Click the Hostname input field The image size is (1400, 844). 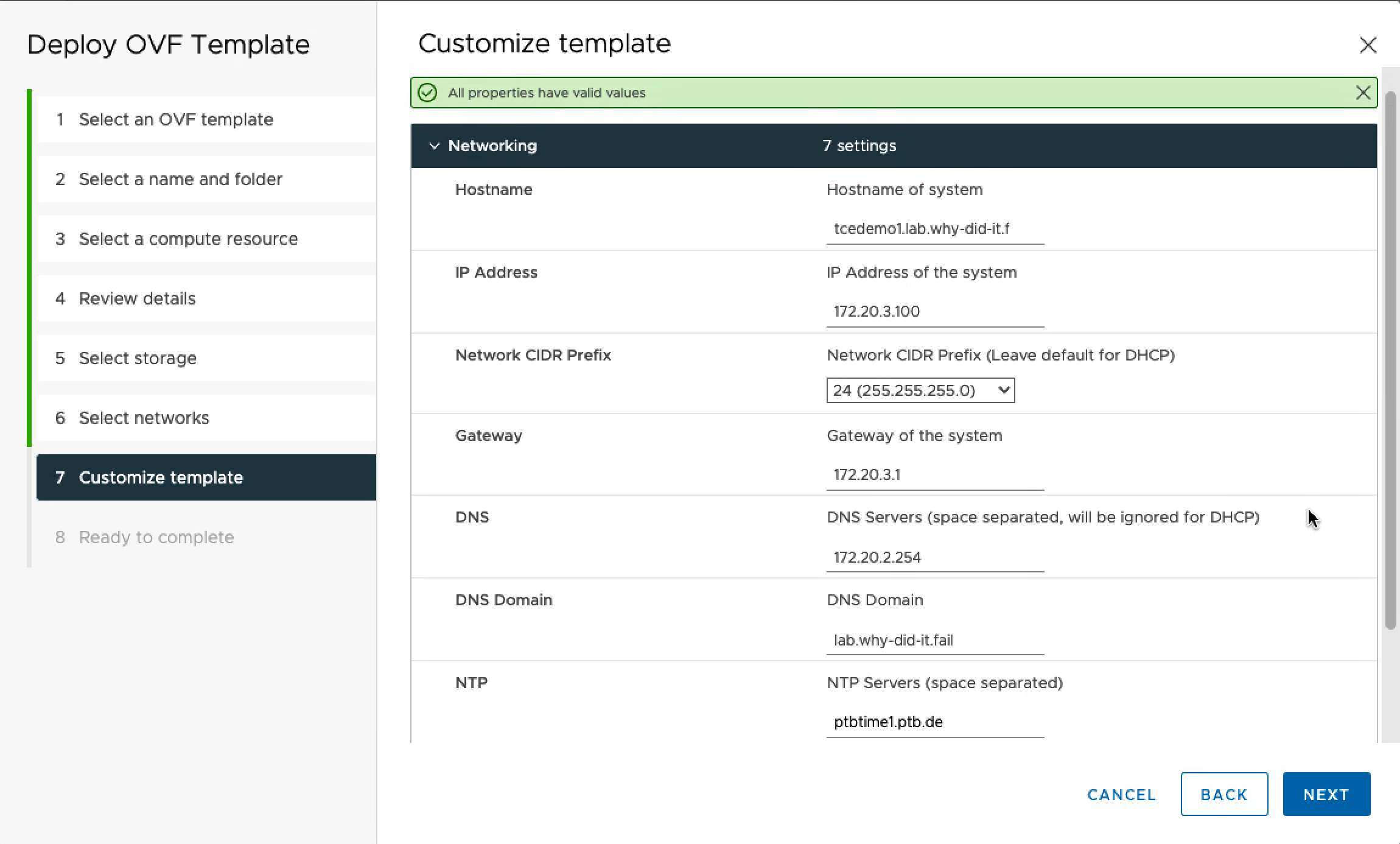click(934, 229)
